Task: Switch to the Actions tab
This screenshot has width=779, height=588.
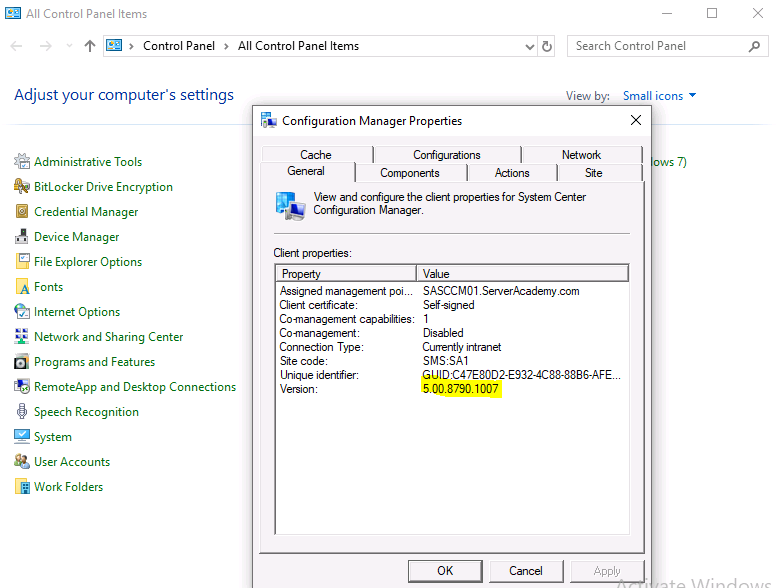Action: click(x=512, y=173)
